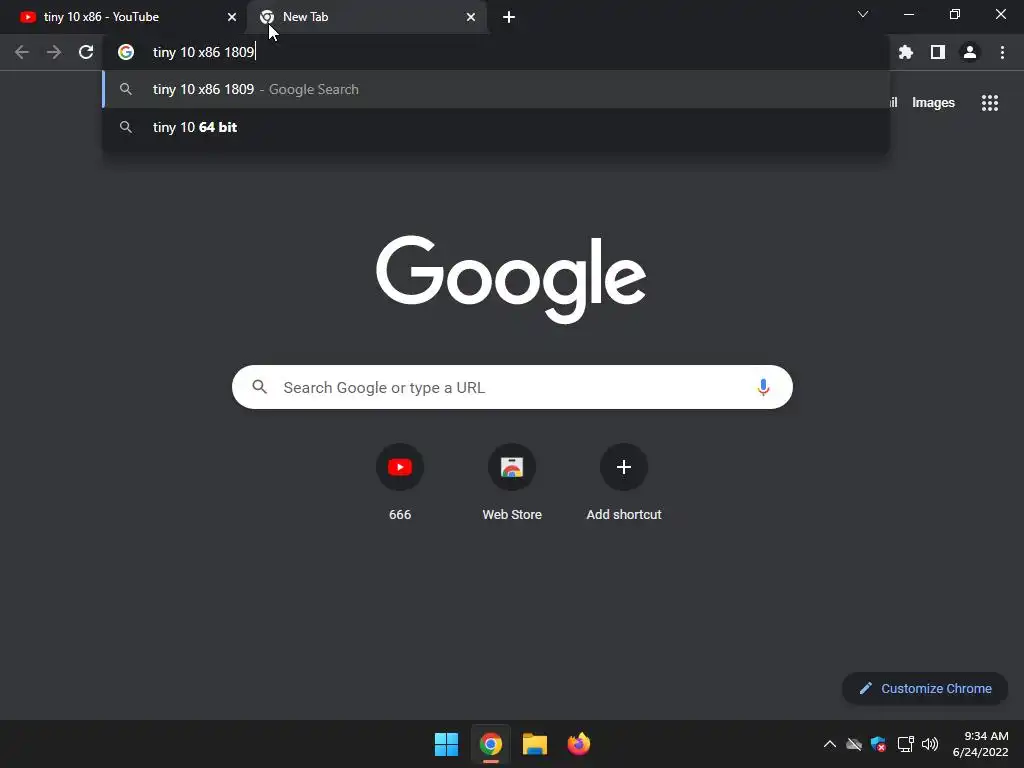Toggle the side panel icon
The width and height of the screenshot is (1024, 768).
click(938, 52)
